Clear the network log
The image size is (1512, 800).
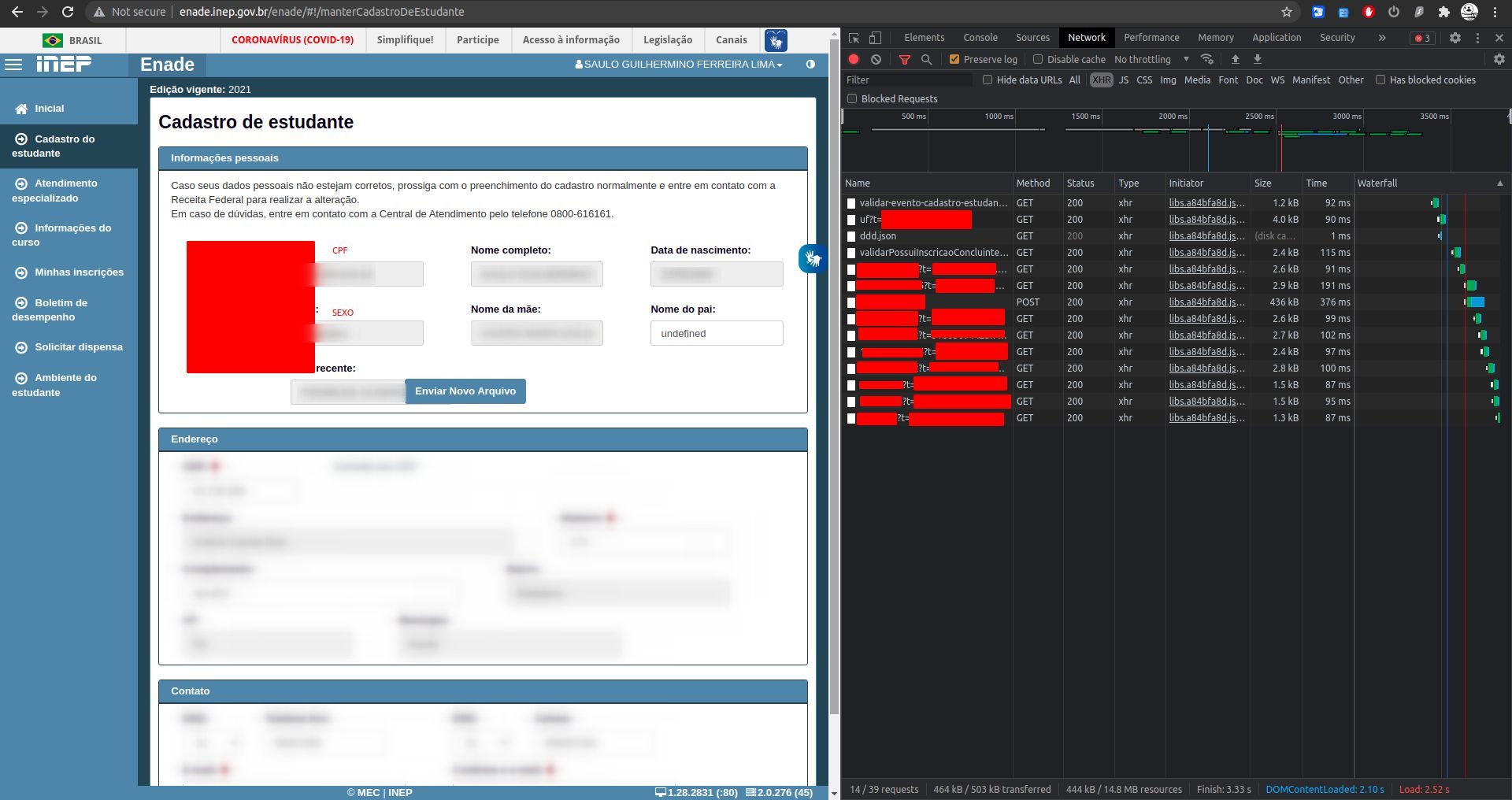[x=876, y=59]
